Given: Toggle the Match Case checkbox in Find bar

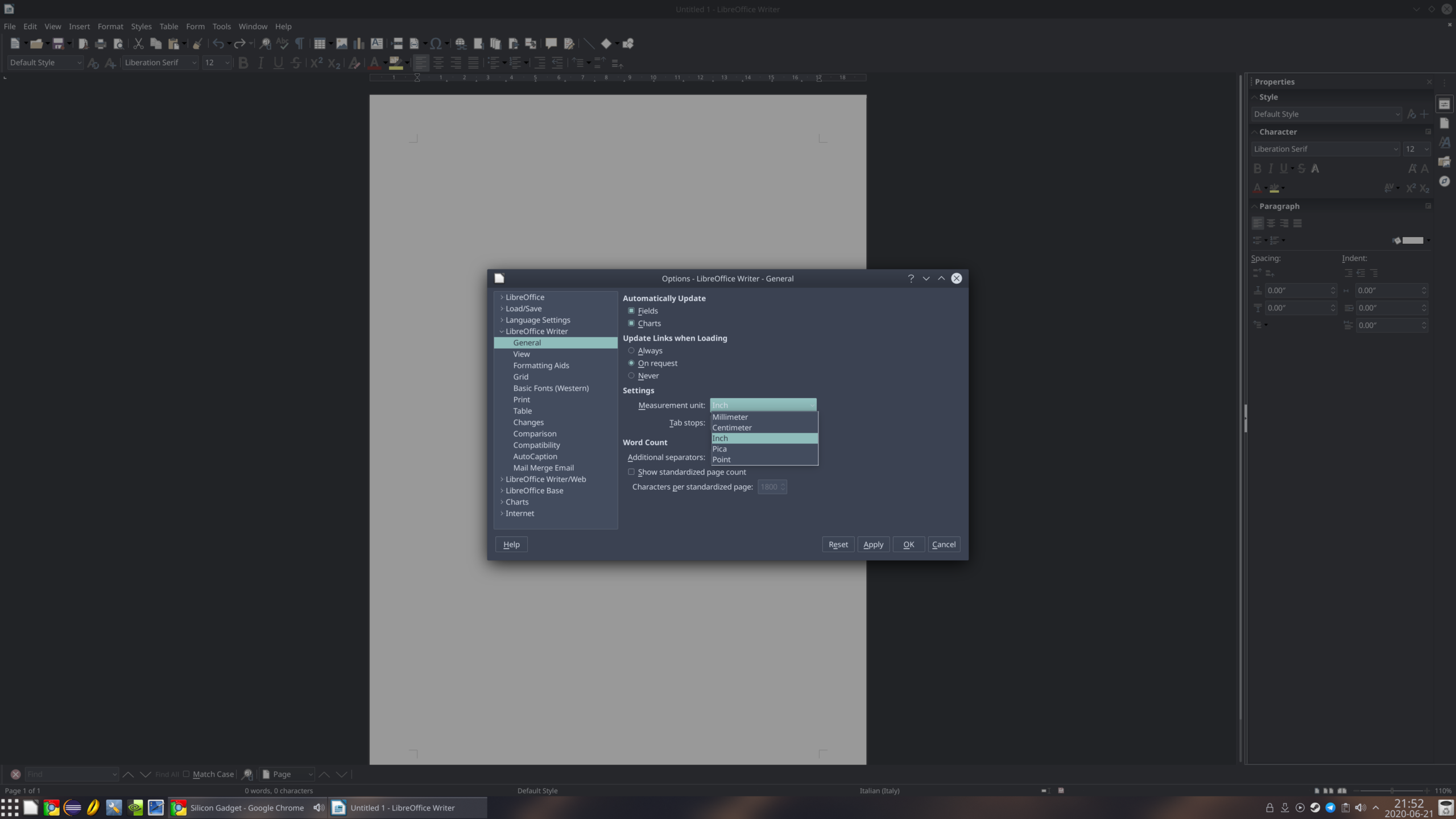Looking at the screenshot, I should 186,773.
